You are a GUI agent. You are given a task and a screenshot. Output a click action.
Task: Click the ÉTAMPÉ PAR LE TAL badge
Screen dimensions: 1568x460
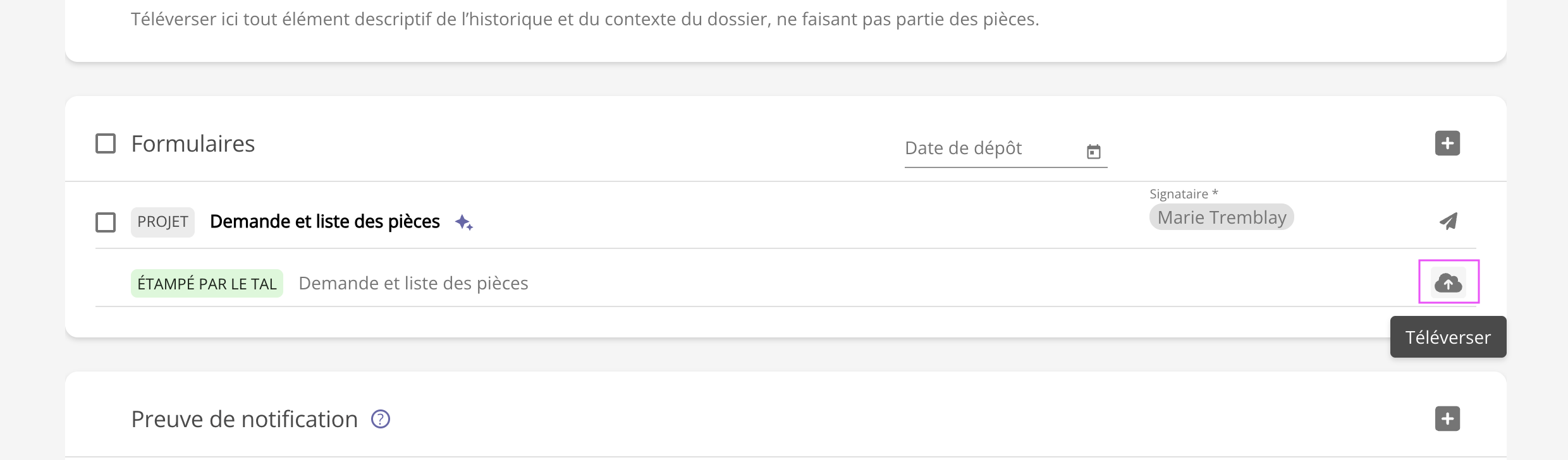[207, 284]
